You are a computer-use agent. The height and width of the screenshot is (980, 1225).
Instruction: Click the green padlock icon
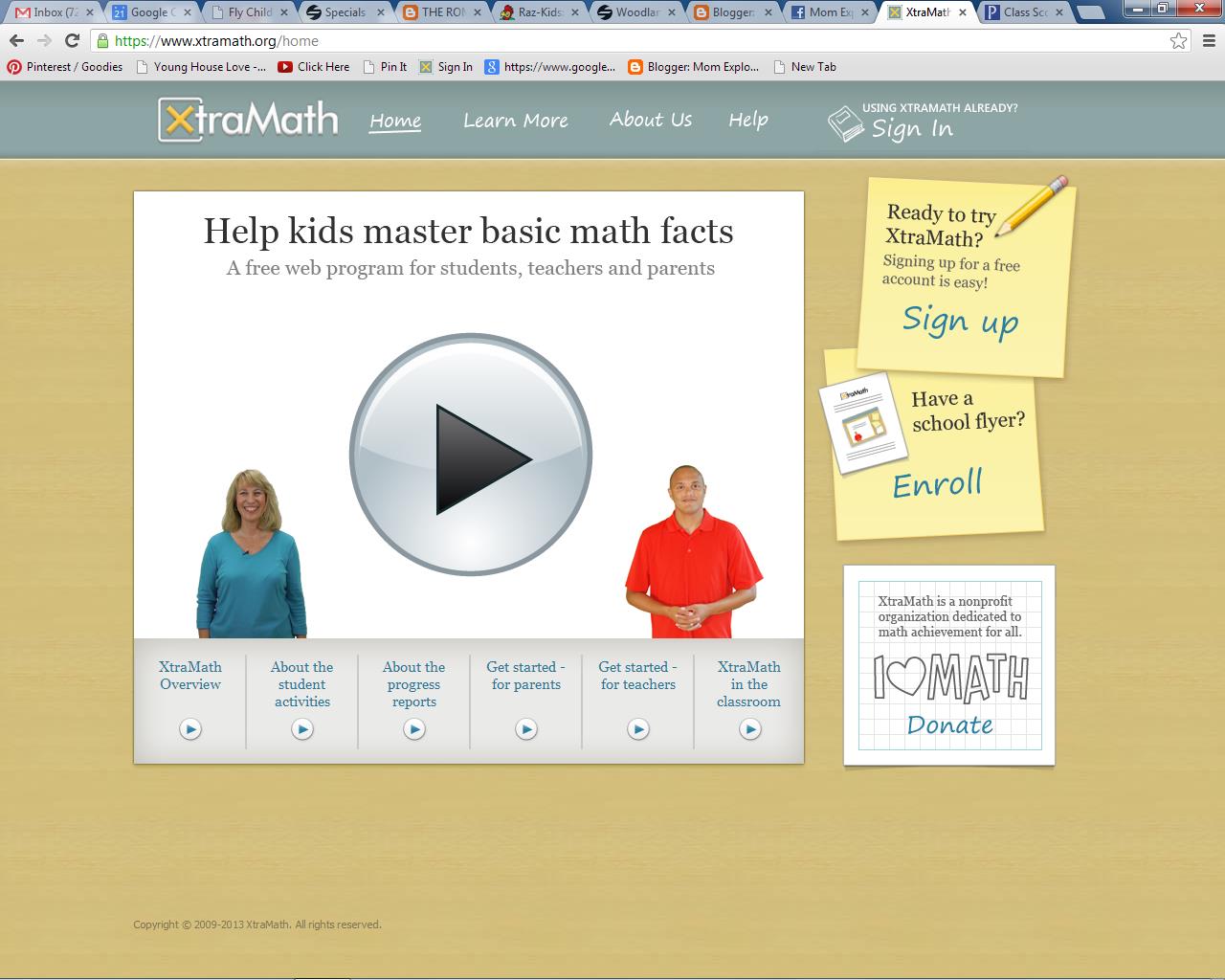(x=102, y=41)
